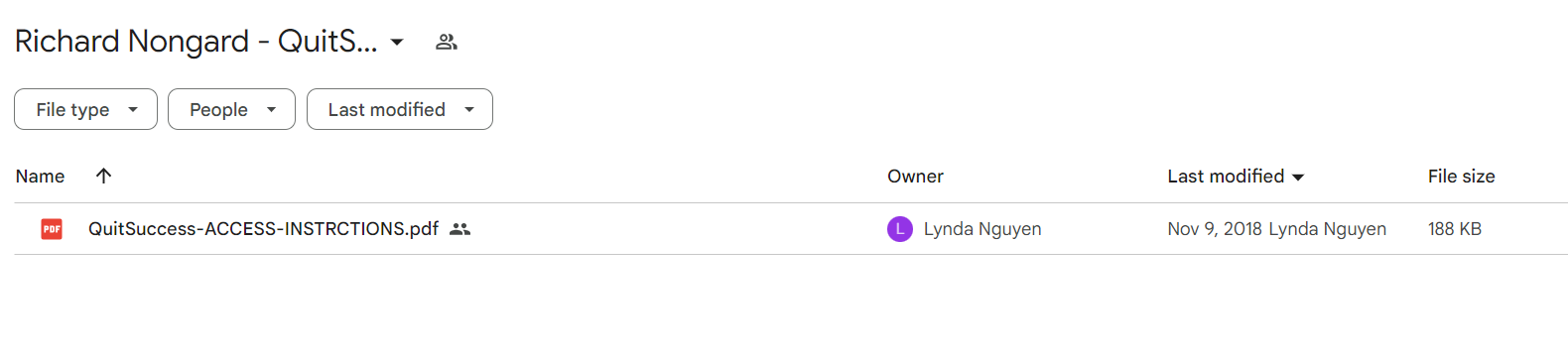Open QuitSuccess-ACCESS-INSTRCTIONS.pdf
1568x363 pixels.
tap(263, 229)
